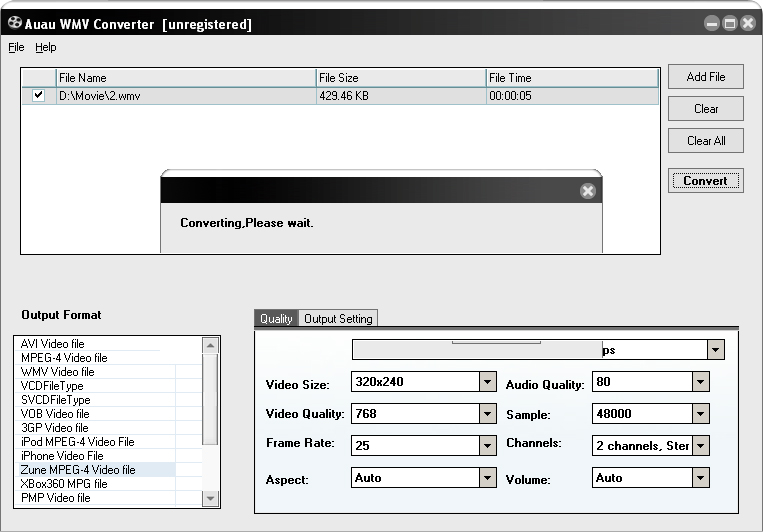Open the Help menu
The width and height of the screenshot is (763, 532).
tap(46, 47)
